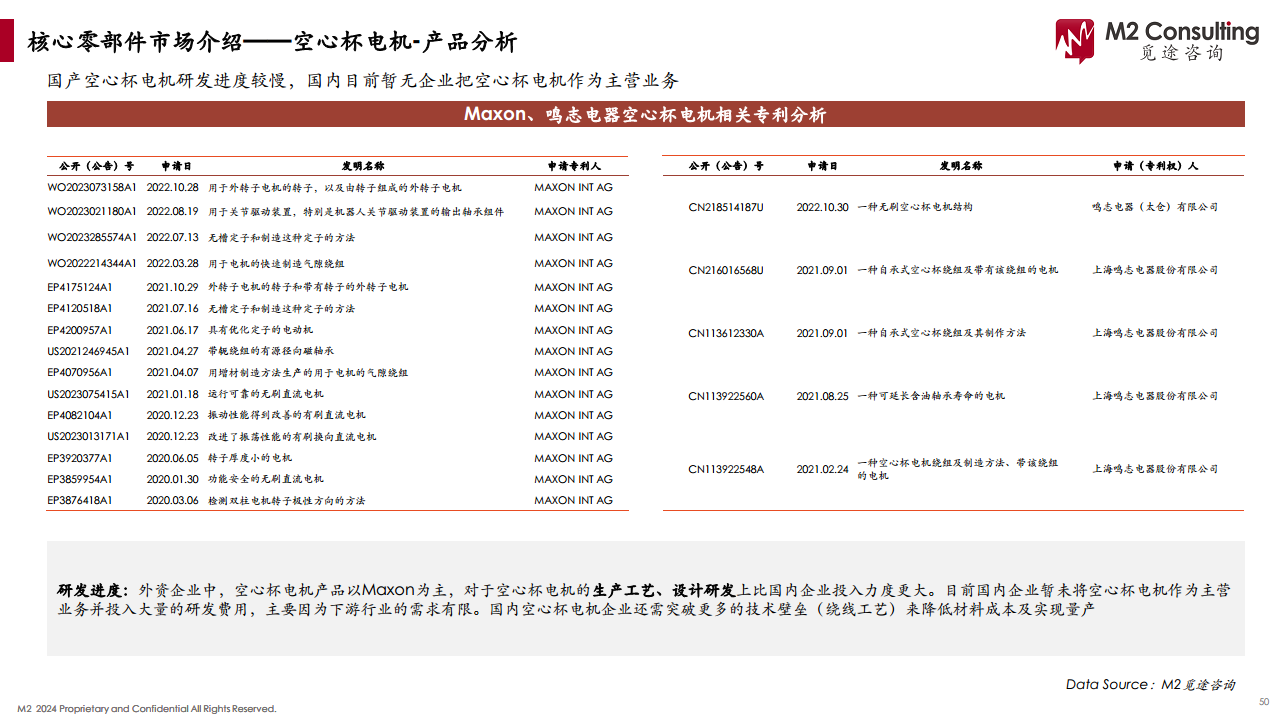This screenshot has width=1280, height=720.
Task: Click the application date 2022.03.28
Action: pyautogui.click(x=173, y=263)
